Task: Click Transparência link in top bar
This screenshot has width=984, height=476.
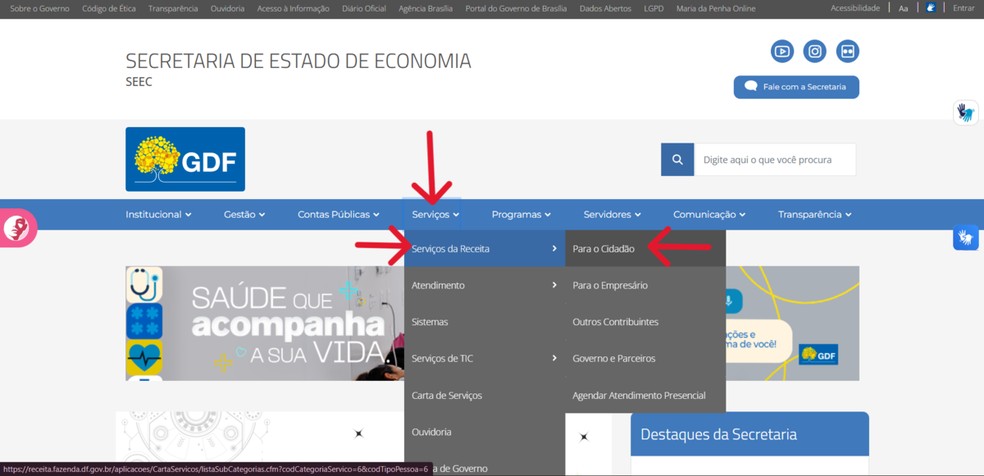Action: click(x=173, y=9)
